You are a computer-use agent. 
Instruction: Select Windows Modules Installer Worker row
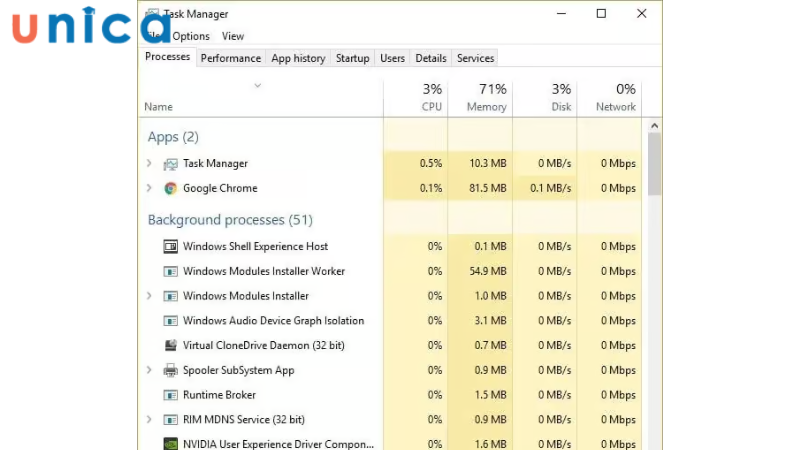(390, 271)
